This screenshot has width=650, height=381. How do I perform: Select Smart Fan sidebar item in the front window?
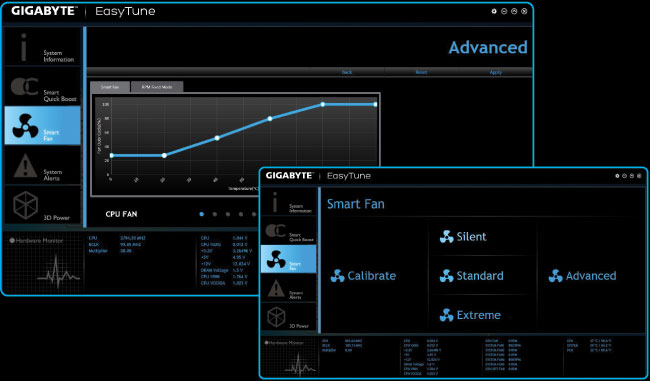(x=289, y=259)
